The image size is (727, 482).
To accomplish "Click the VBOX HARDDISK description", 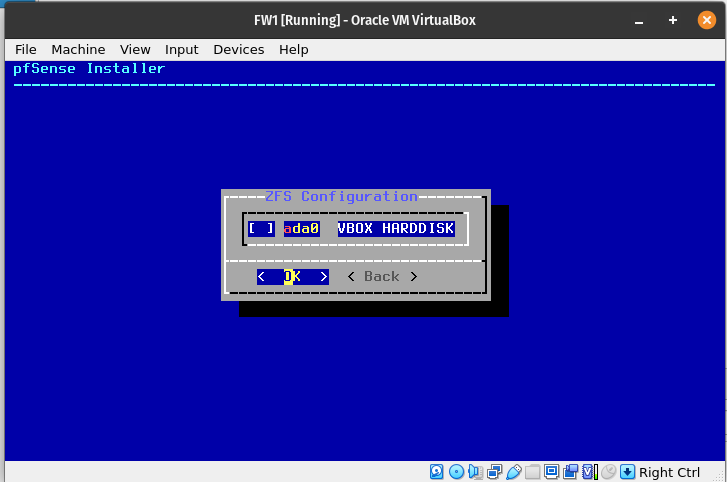I will click(x=396, y=228).
